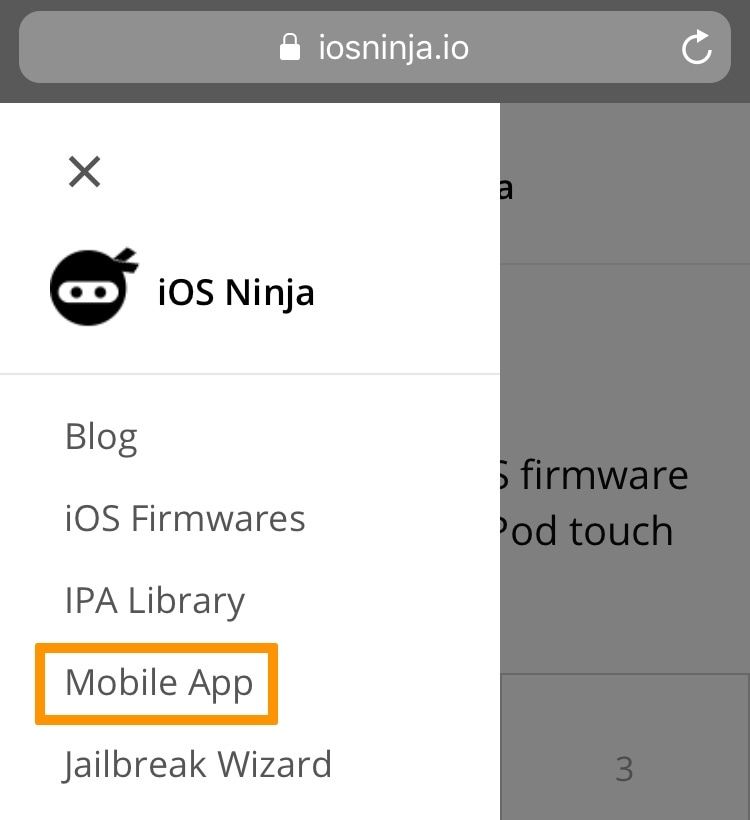The height and width of the screenshot is (820, 750).
Task: Click the divider line below the logo
Action: 250,374
